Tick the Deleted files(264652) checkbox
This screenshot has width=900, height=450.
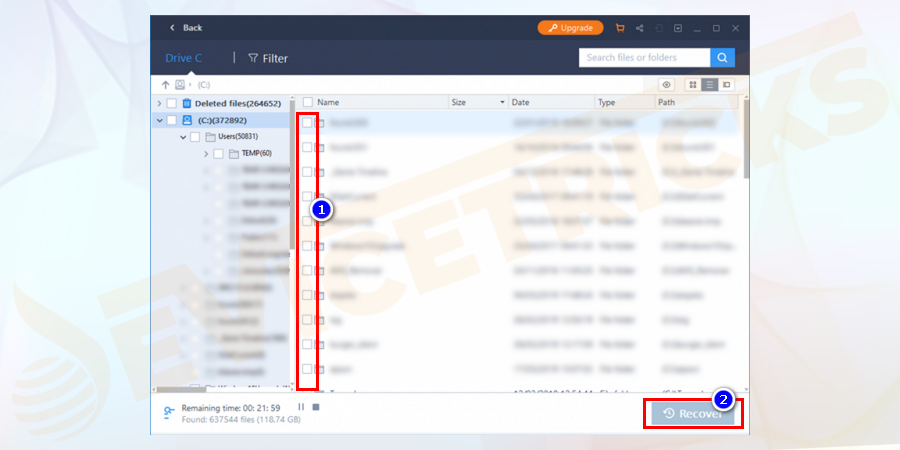coord(171,104)
